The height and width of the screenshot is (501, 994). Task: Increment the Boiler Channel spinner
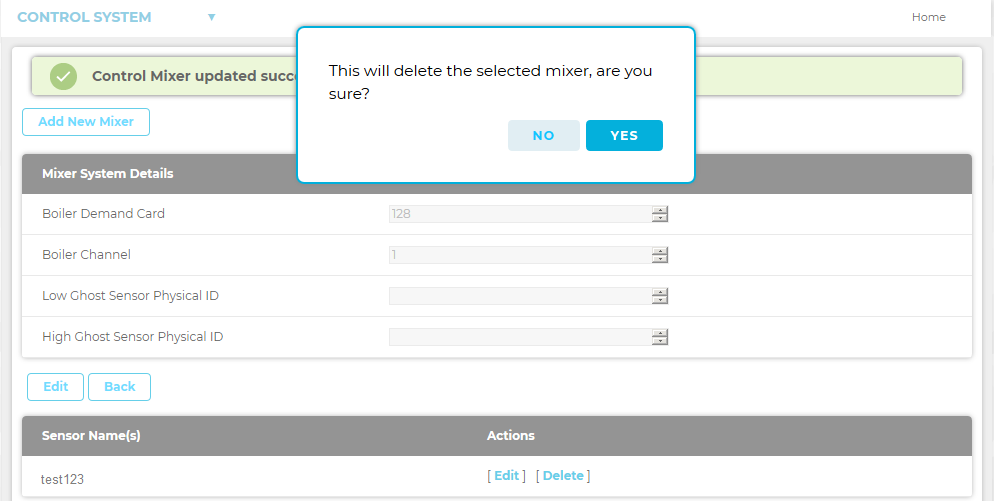(660, 251)
